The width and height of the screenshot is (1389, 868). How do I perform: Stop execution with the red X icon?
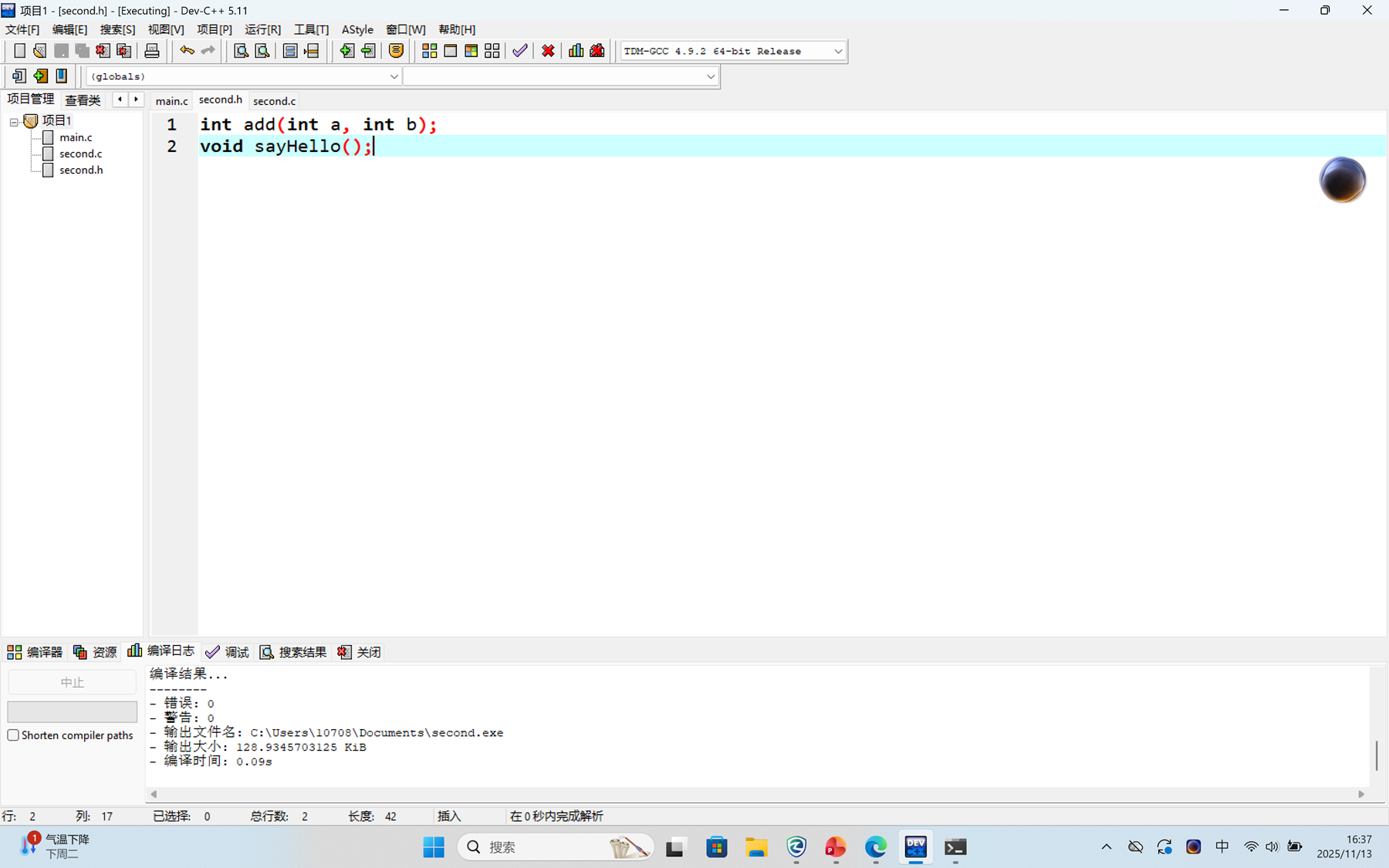point(548,51)
